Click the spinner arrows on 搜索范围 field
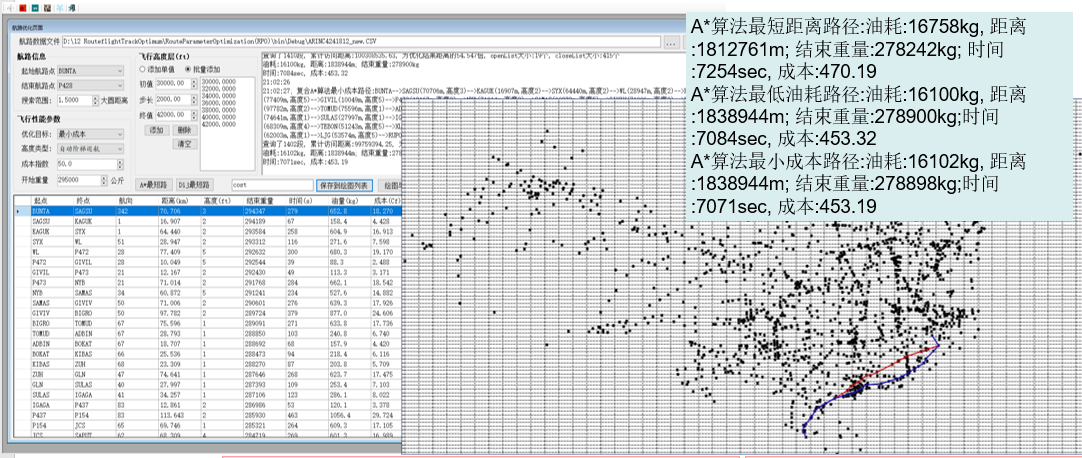1082x458 pixels. click(x=94, y=101)
